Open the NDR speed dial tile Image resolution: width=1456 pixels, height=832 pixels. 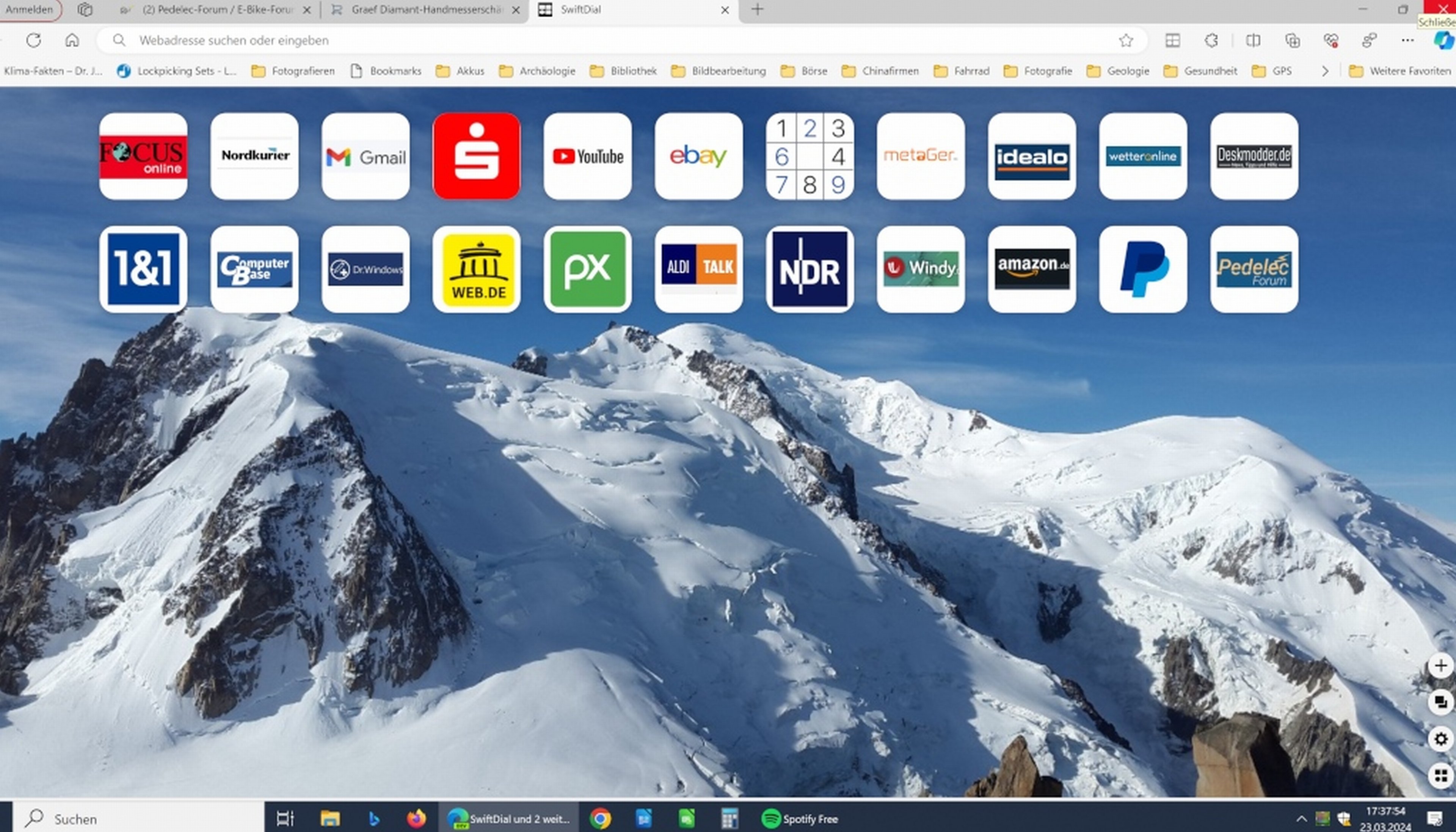point(810,269)
